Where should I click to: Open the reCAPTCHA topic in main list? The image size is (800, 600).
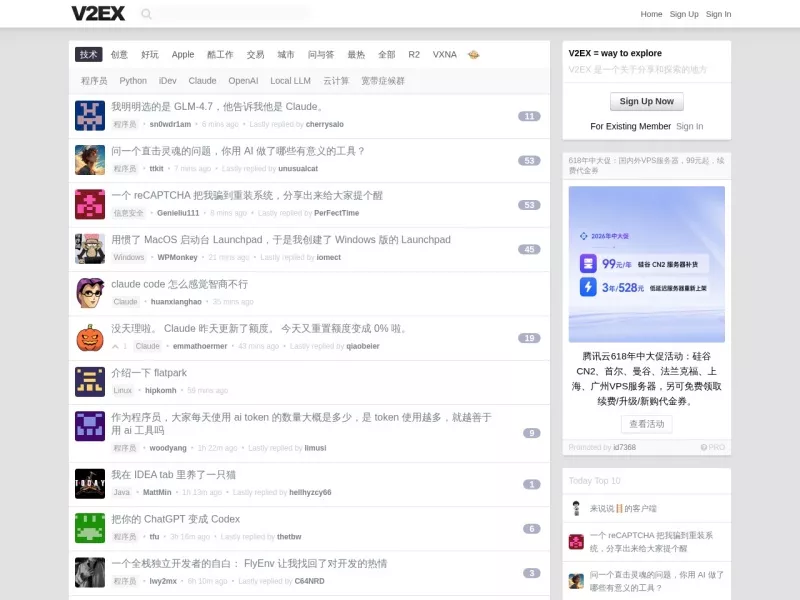[247, 195]
